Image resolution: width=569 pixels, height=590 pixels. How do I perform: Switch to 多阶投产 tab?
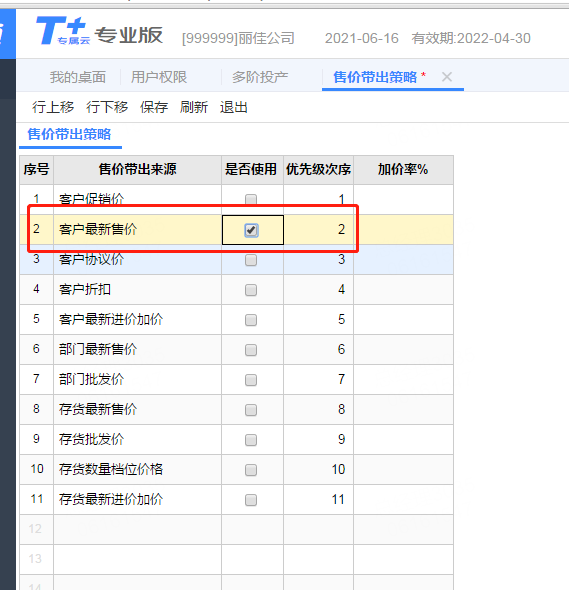tap(260, 77)
